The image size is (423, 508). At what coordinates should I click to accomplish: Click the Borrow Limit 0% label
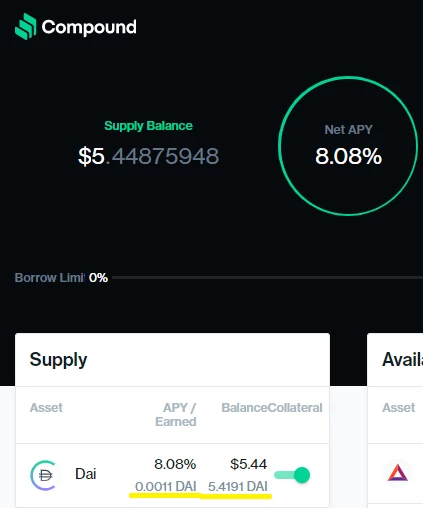pos(61,278)
